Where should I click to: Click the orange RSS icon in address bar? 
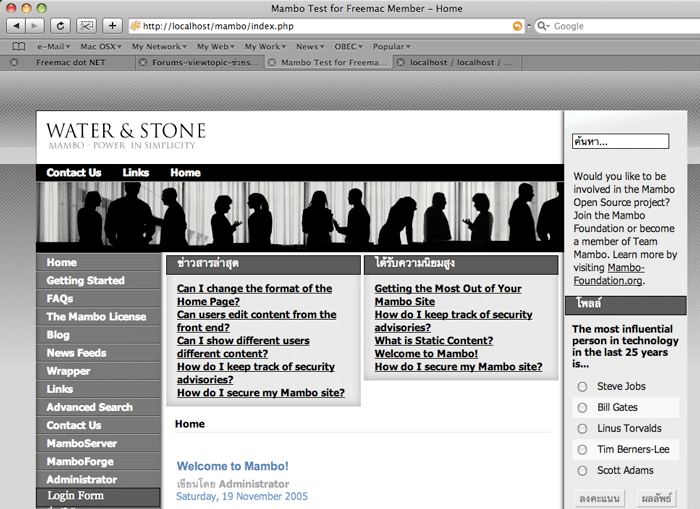517,26
